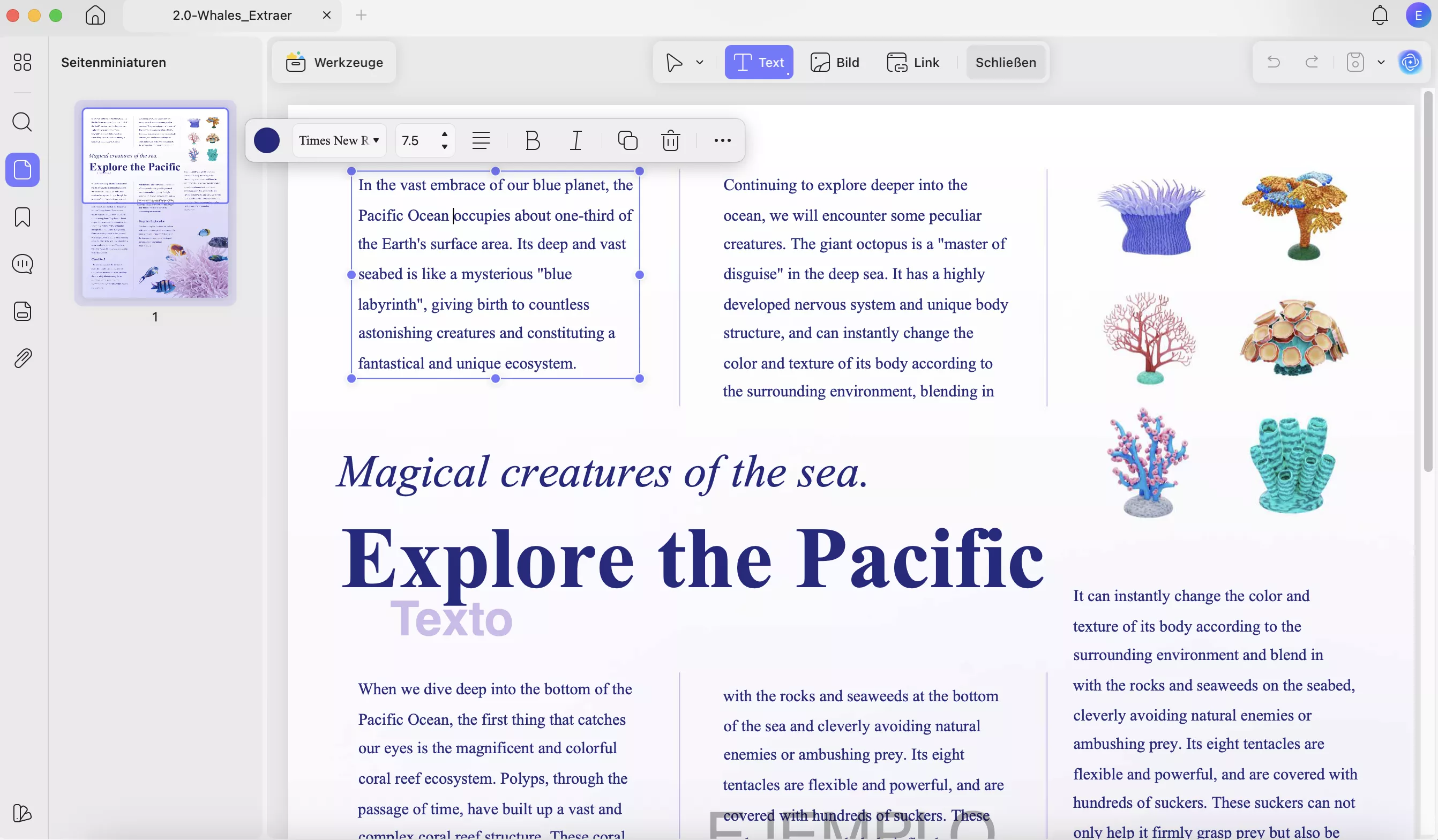Image resolution: width=1438 pixels, height=840 pixels.
Task: Open the Times New Roman font dropdown
Action: pos(339,140)
